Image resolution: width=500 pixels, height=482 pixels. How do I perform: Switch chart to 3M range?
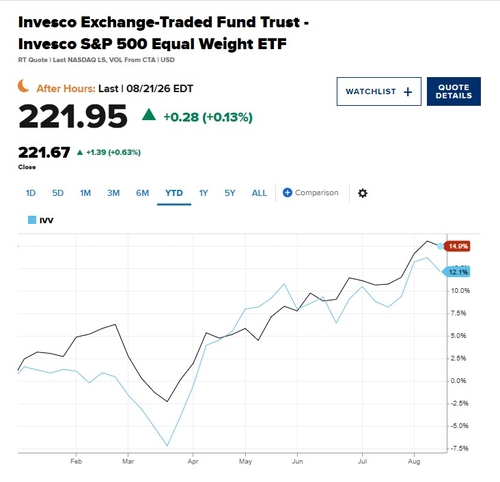[113, 193]
